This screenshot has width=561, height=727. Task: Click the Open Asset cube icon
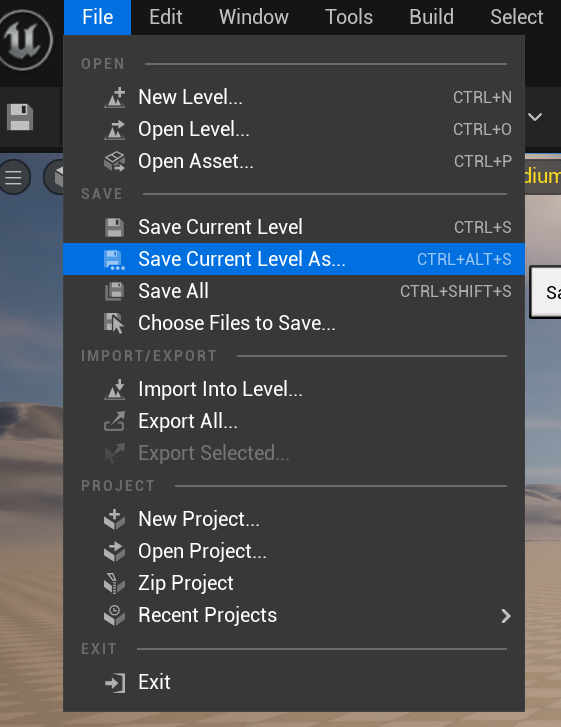coord(115,161)
